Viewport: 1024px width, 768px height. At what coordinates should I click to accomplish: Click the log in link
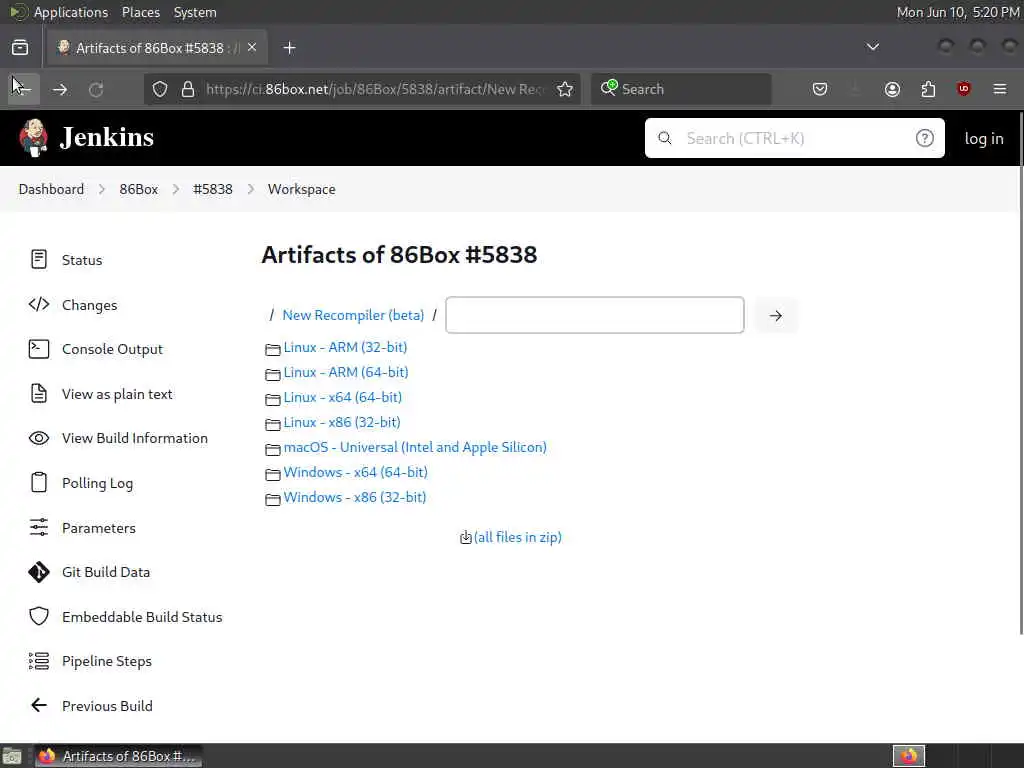(x=984, y=138)
